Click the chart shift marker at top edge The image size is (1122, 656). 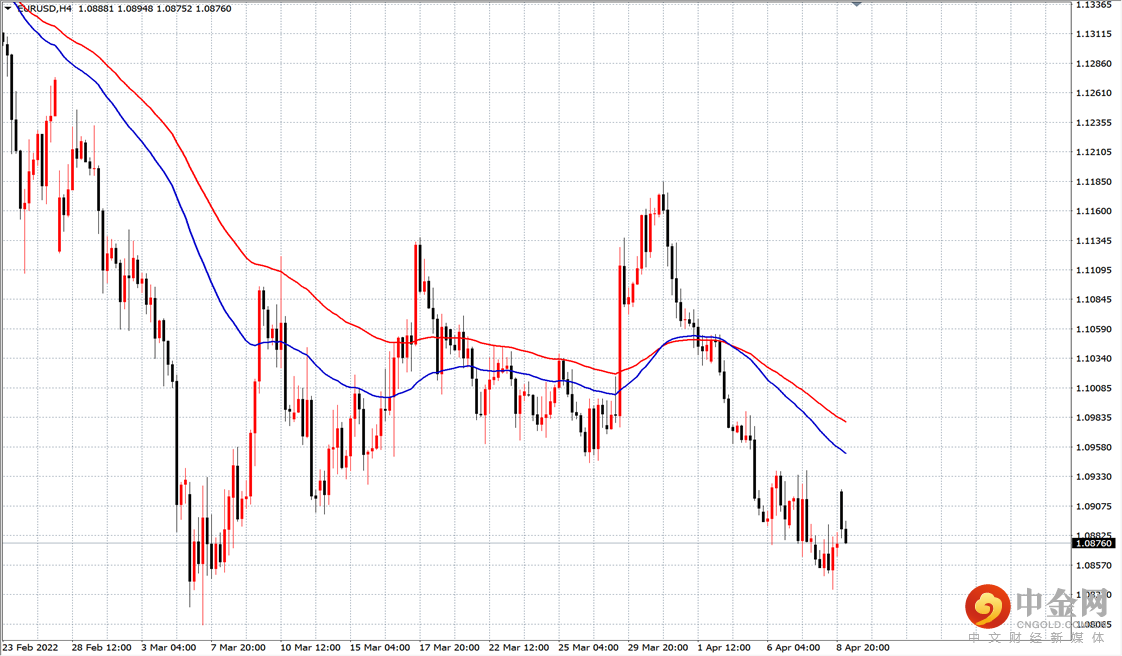[x=857, y=3]
